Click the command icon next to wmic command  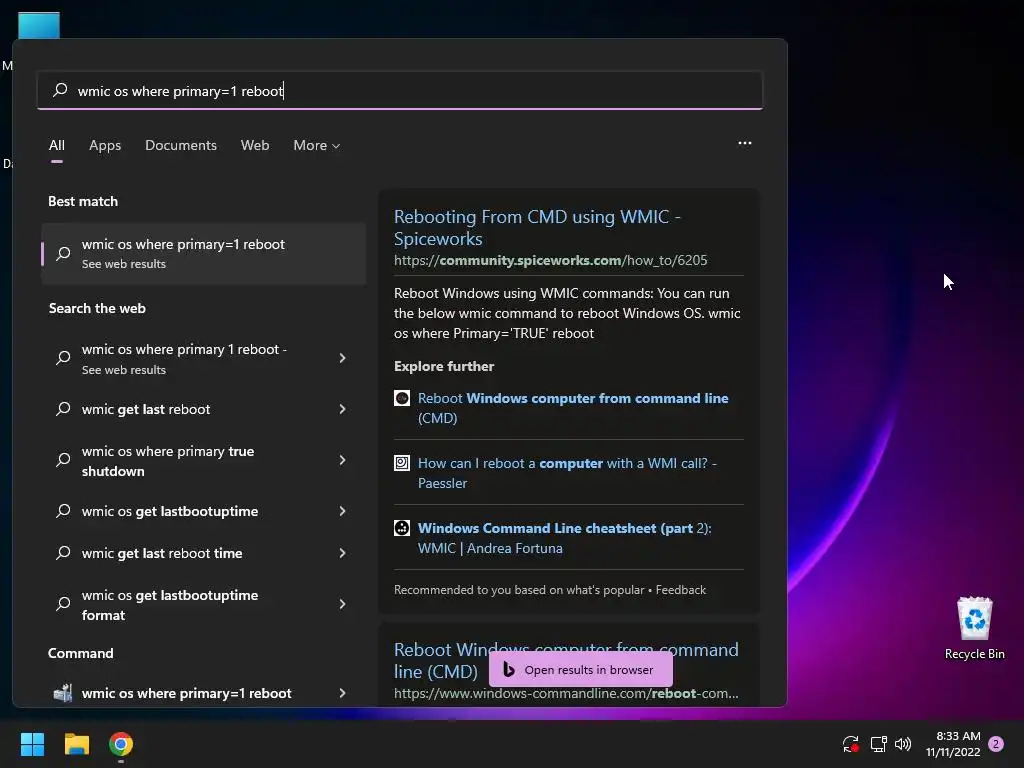[x=63, y=693]
